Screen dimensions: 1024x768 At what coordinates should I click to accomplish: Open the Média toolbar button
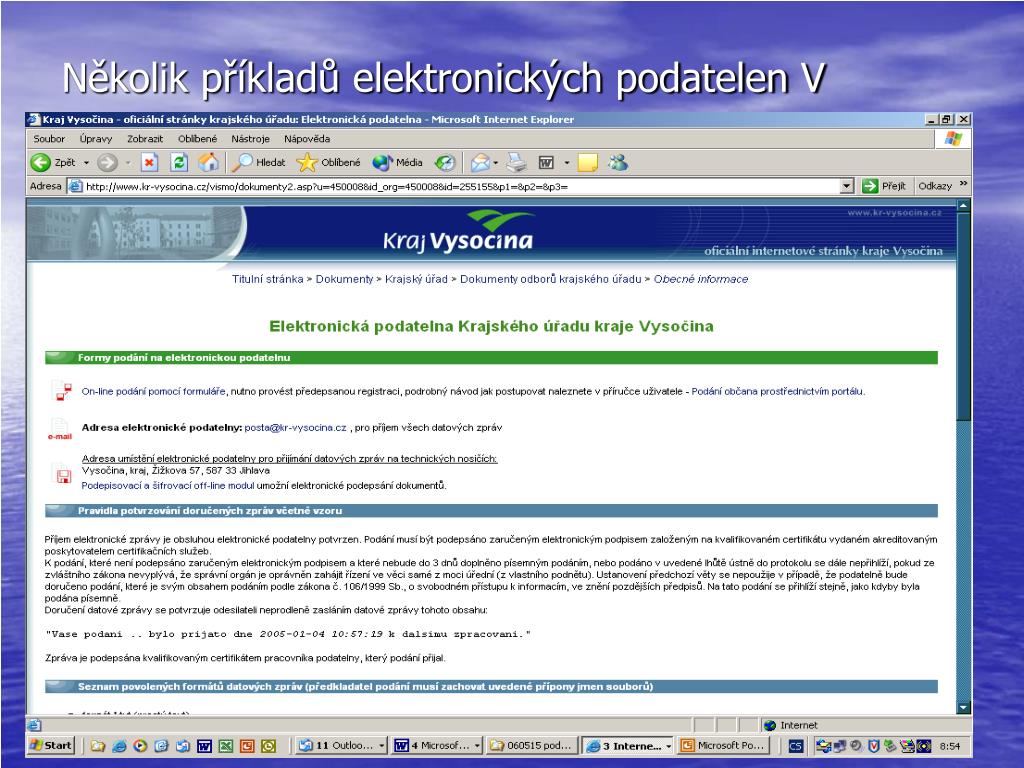tap(398, 163)
